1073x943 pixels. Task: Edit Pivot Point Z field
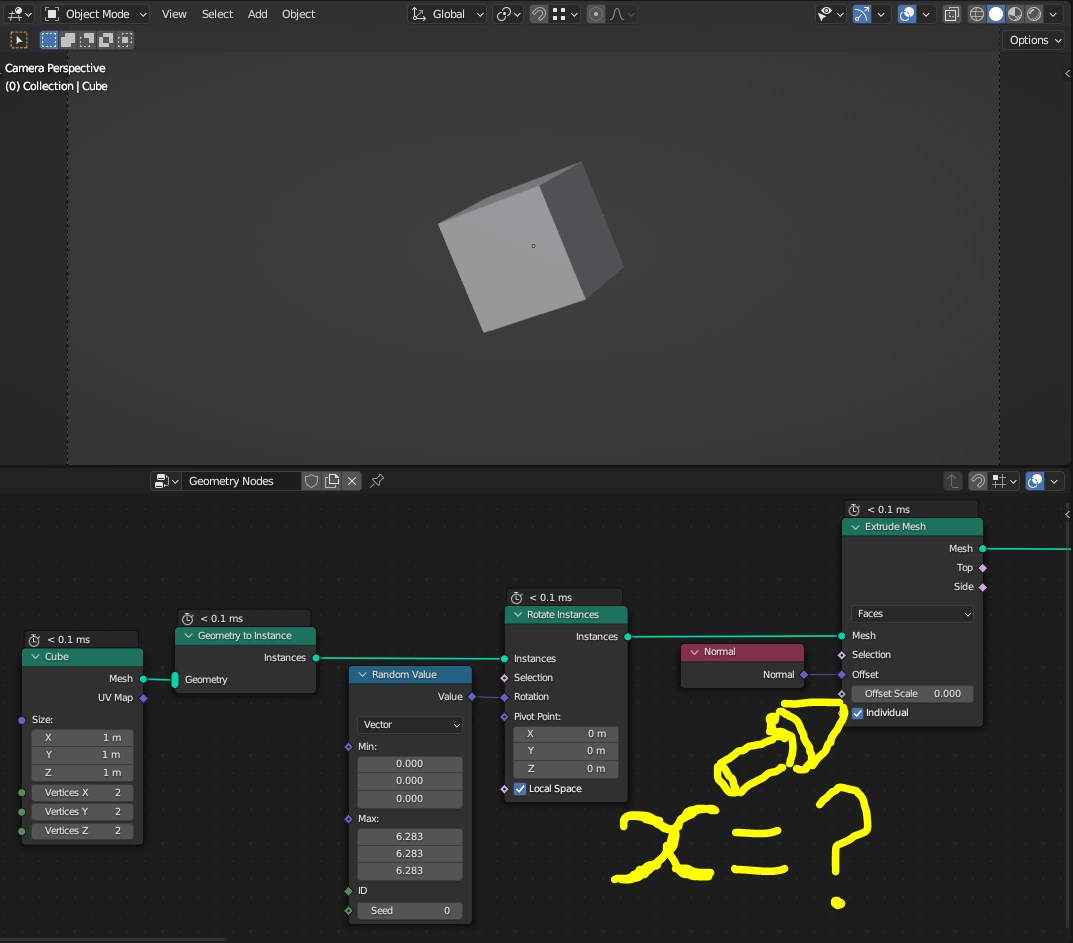tap(566, 768)
